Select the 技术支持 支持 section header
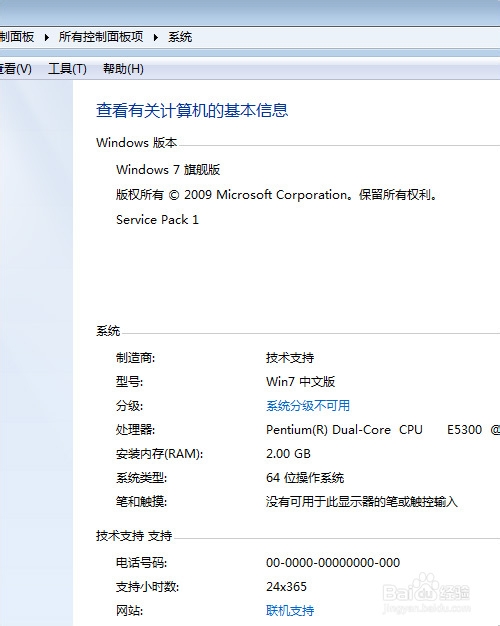This screenshot has height=626, width=500. [x=134, y=535]
